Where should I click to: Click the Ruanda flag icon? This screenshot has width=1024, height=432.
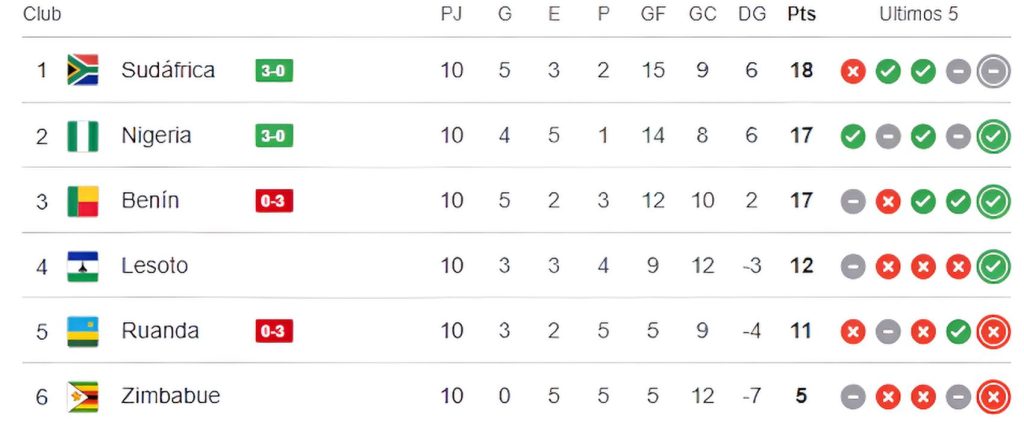[82, 331]
